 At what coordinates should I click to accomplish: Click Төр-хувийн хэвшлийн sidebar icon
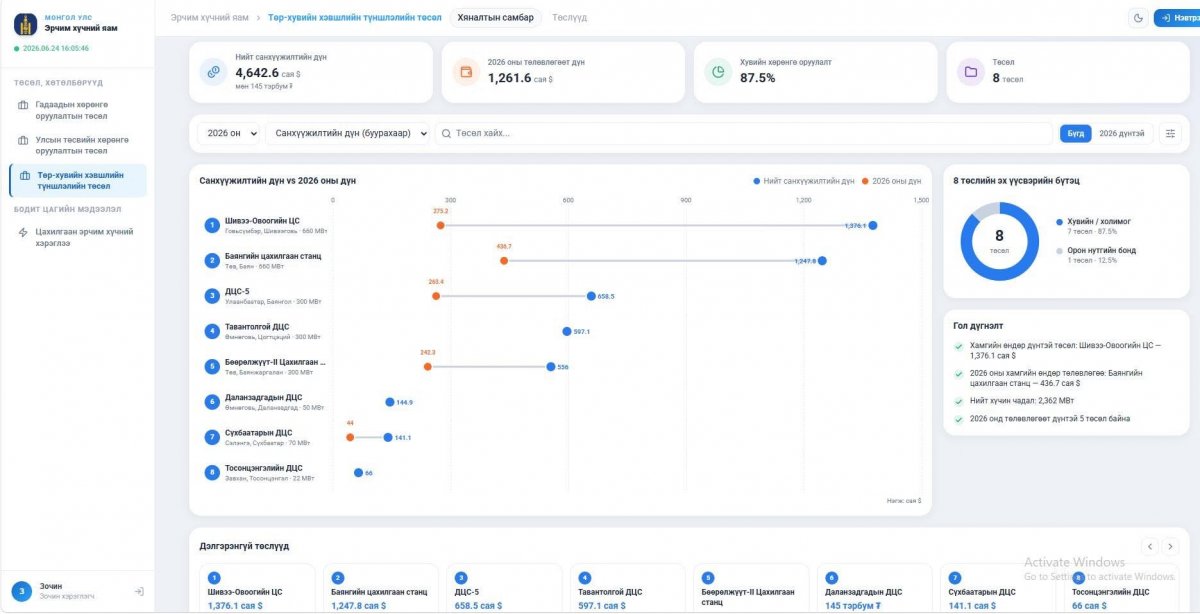pyautogui.click(x=23, y=175)
